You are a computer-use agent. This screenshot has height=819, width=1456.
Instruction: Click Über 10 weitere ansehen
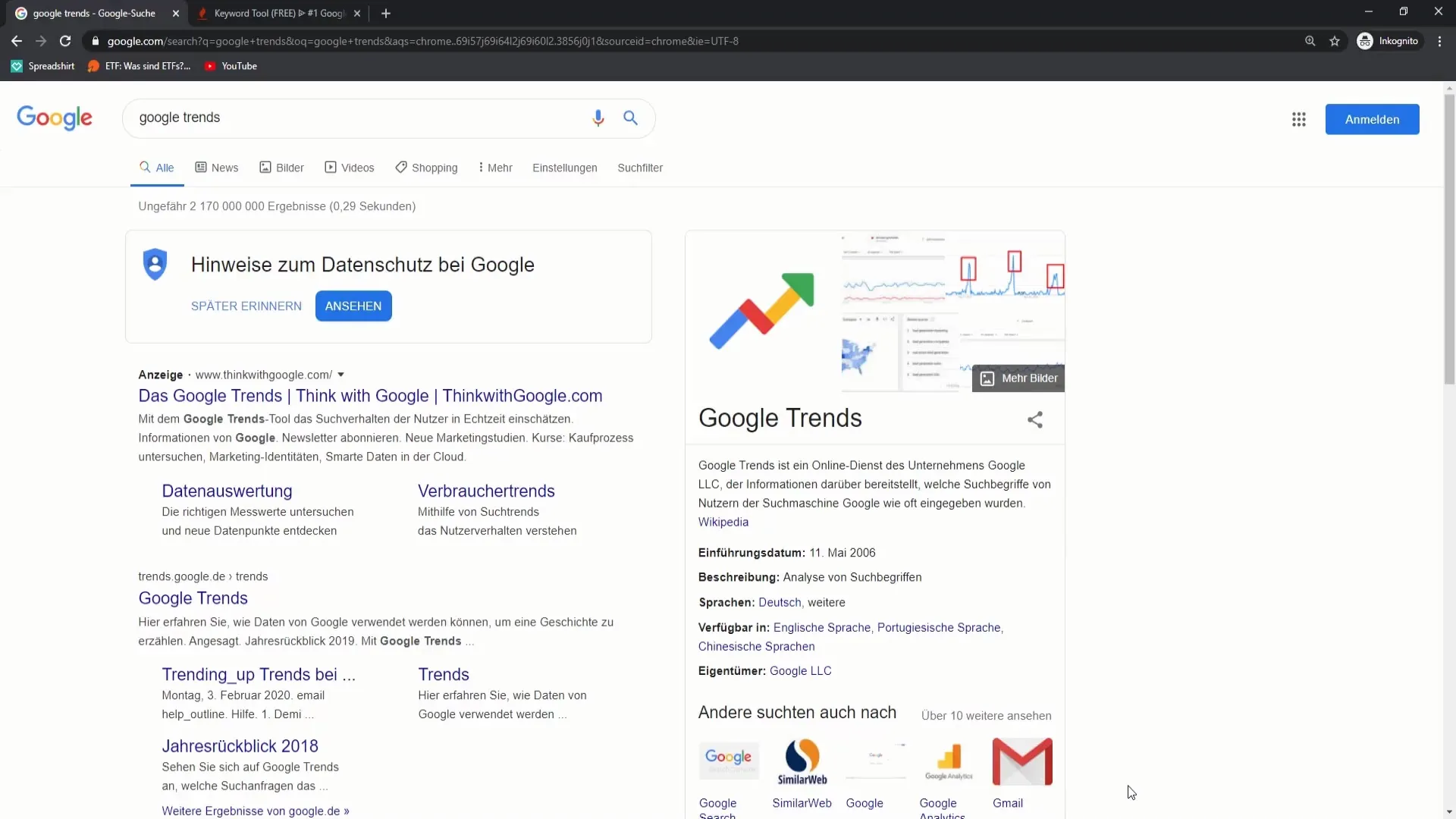[987, 715]
